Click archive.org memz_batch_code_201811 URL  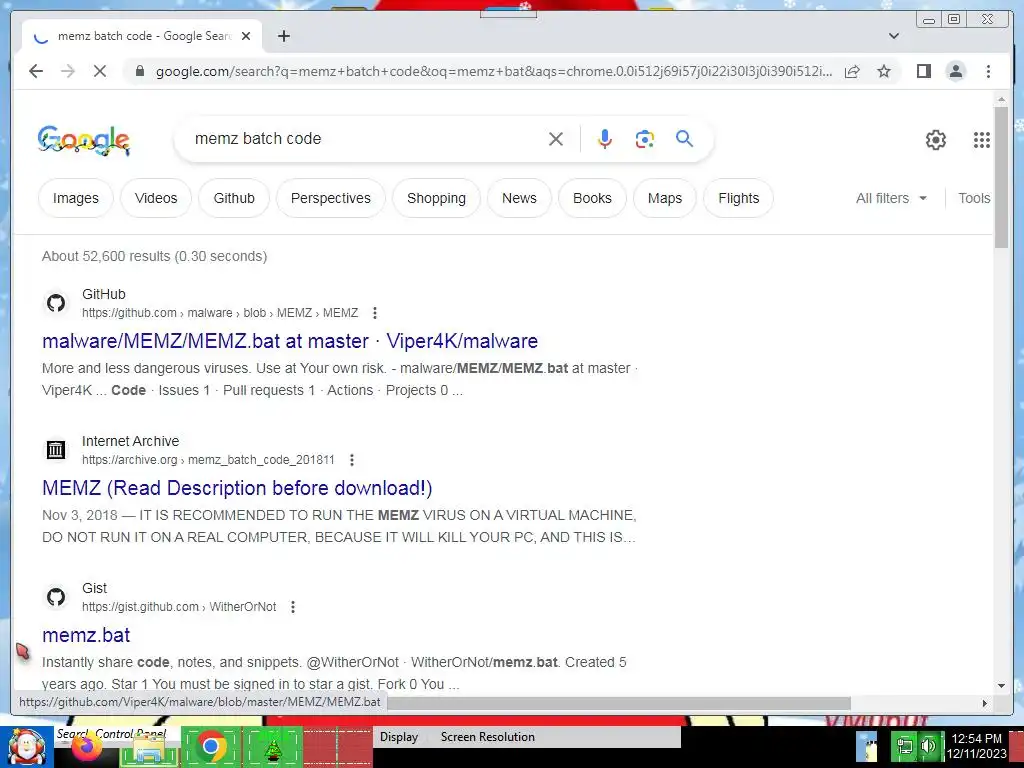coord(208,460)
